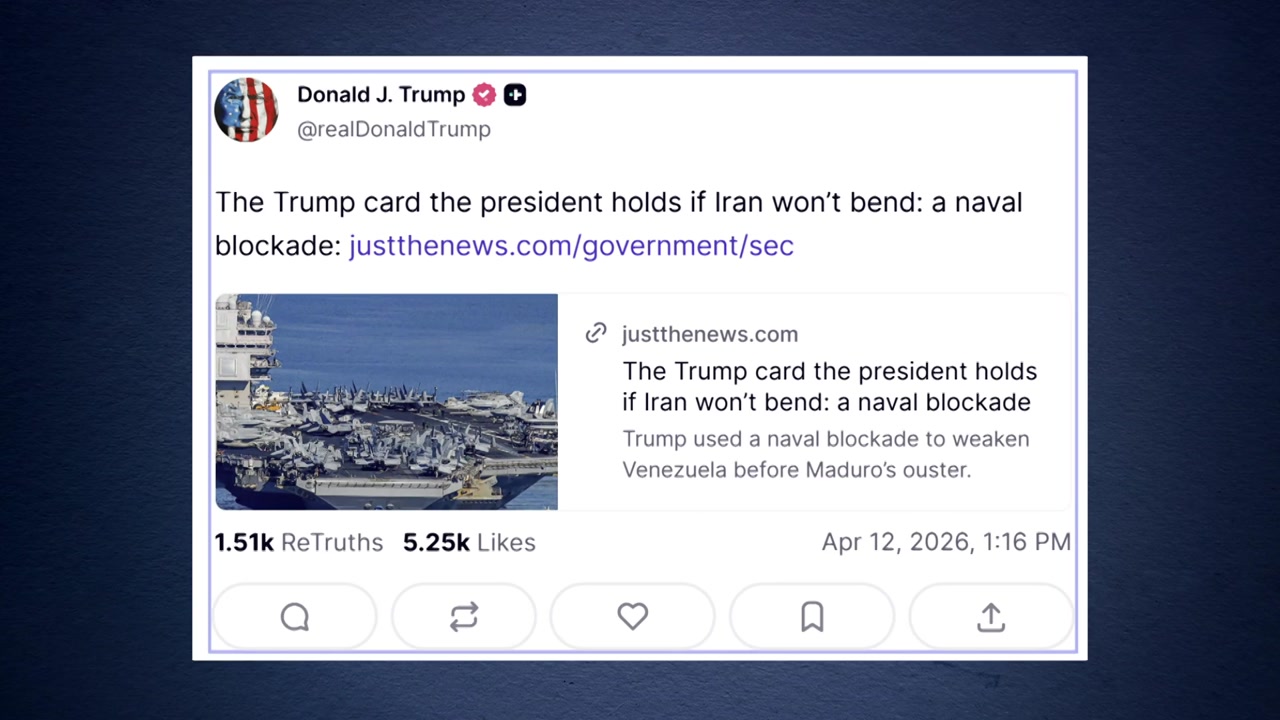Bookmark this post
Screen dimensions: 1280x720
tap(812, 617)
